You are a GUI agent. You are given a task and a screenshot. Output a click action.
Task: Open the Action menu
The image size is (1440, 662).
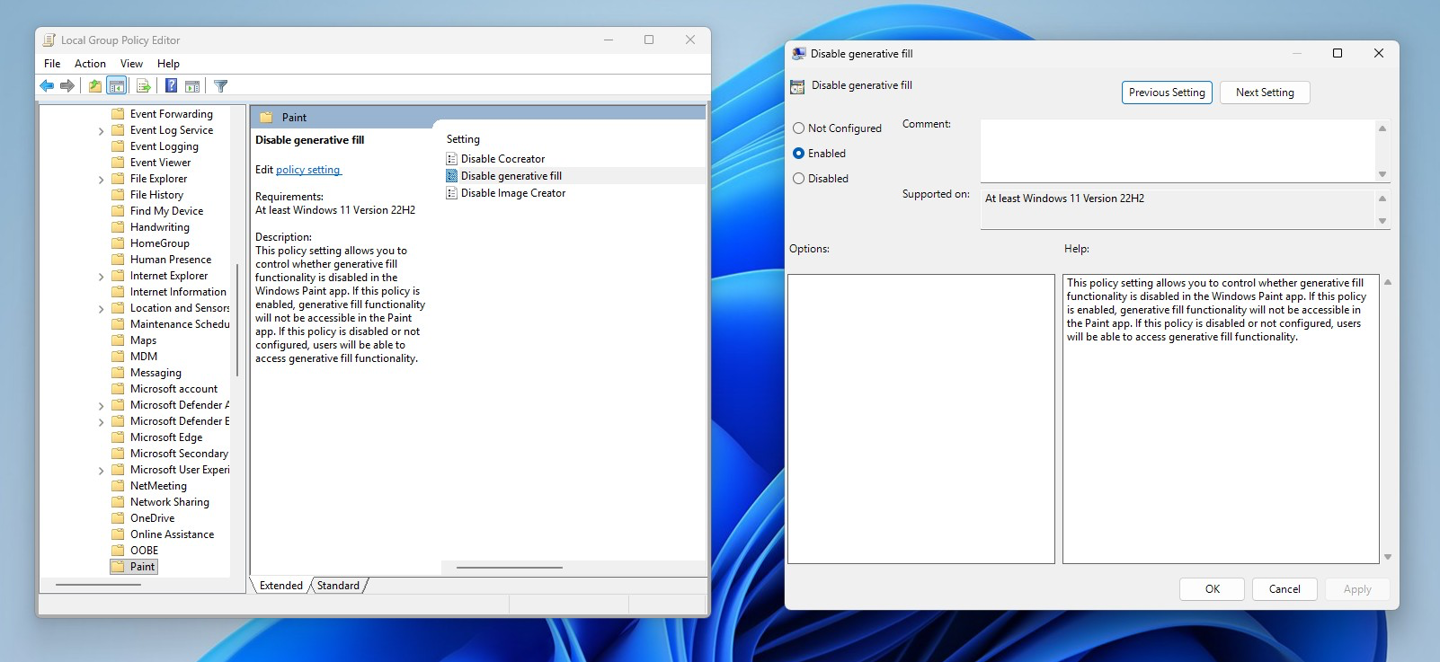point(89,63)
